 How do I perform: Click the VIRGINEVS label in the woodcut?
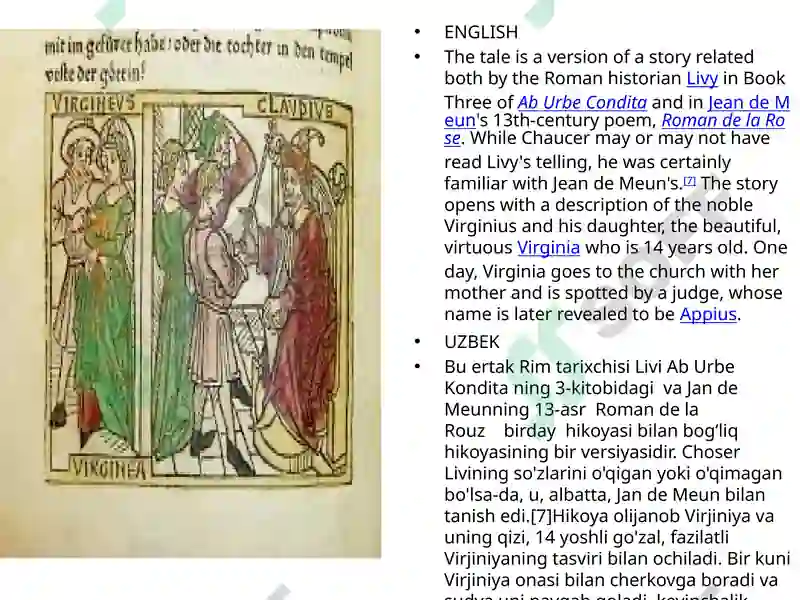(94, 103)
